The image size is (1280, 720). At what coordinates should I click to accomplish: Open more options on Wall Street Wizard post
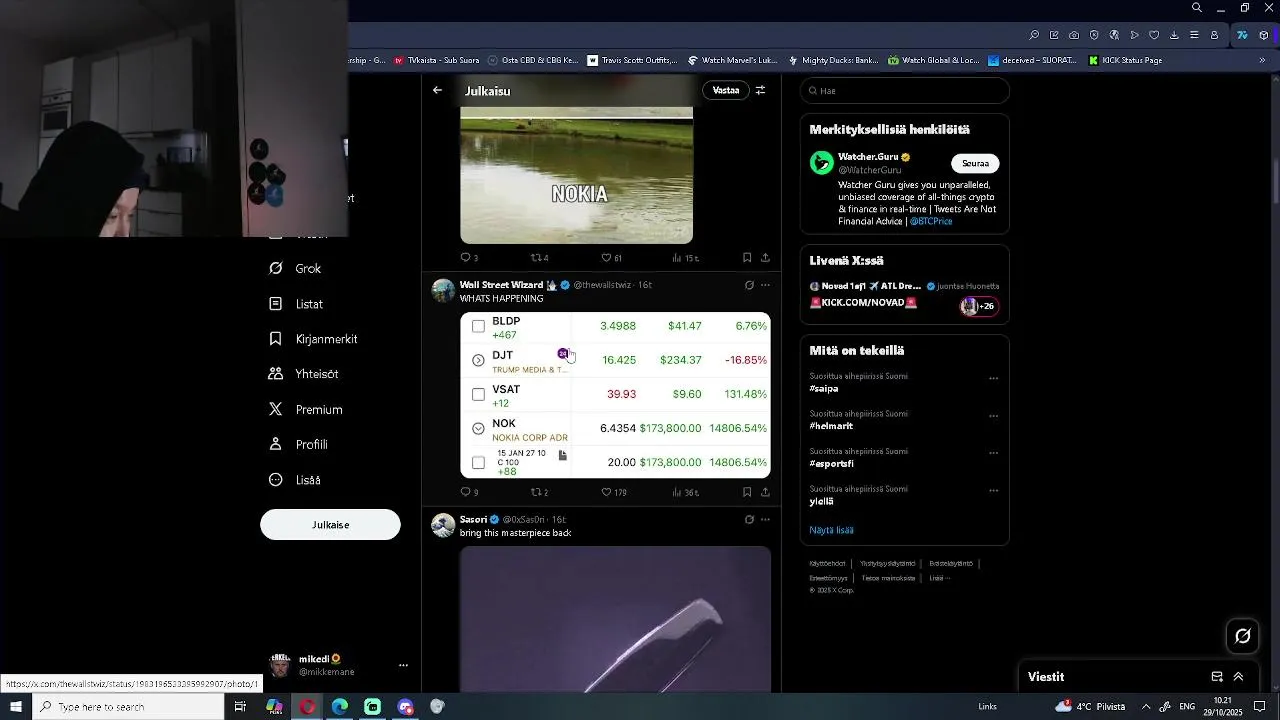[x=765, y=285]
